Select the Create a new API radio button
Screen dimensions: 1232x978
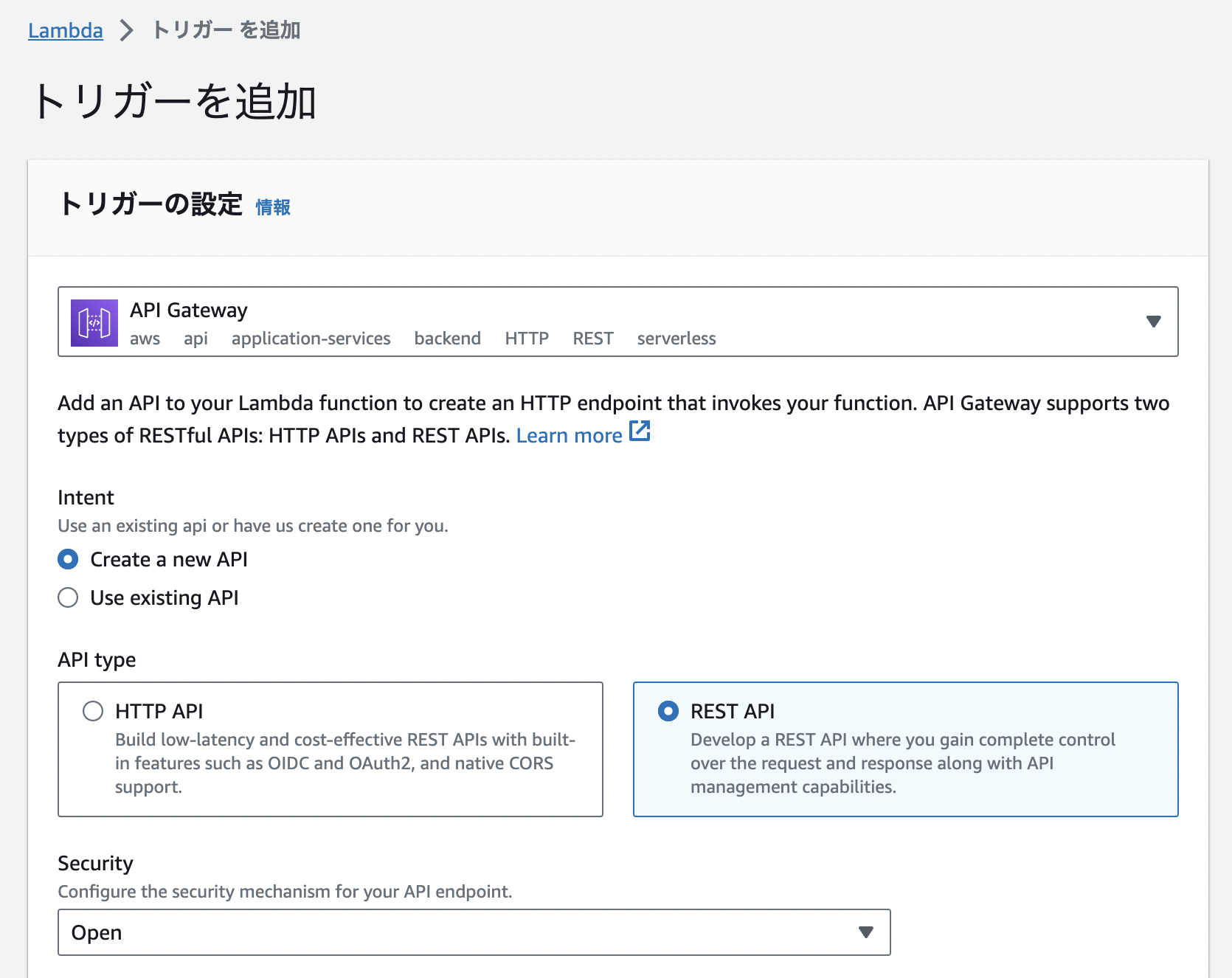(68, 559)
